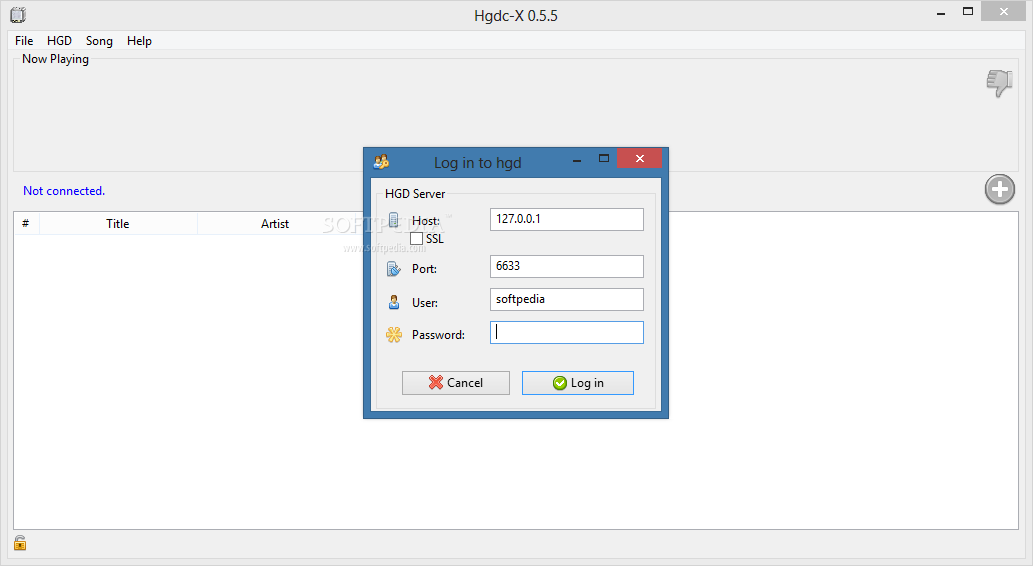The height and width of the screenshot is (566, 1033).
Task: Click the Cancel button
Action: pyautogui.click(x=456, y=383)
